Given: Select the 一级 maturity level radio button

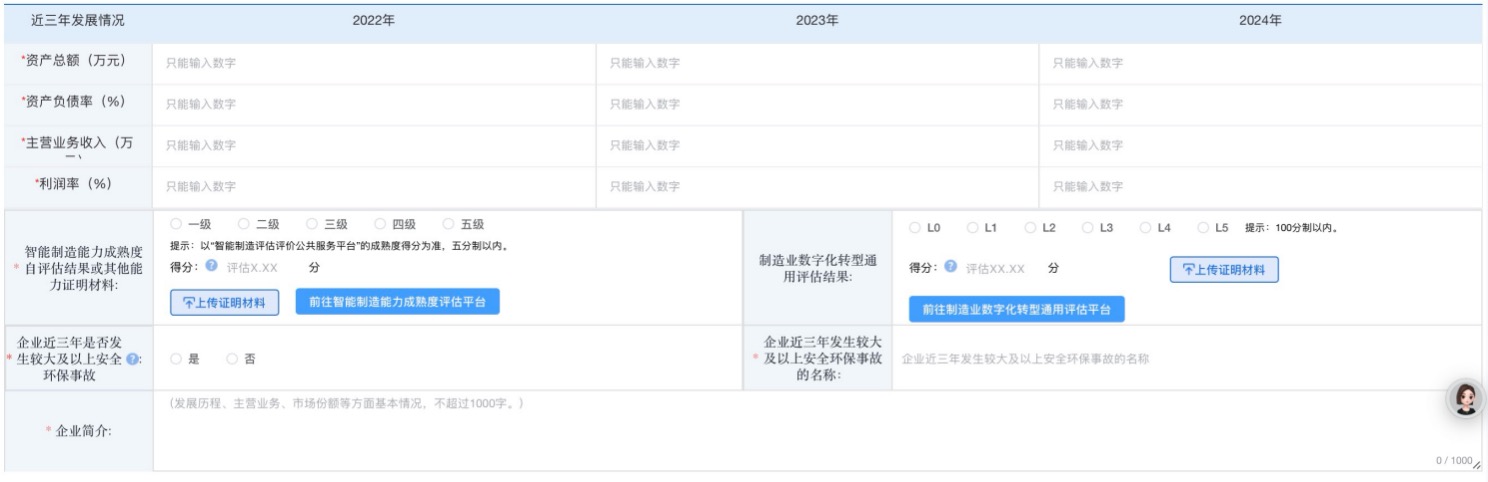Looking at the screenshot, I should click(176, 225).
